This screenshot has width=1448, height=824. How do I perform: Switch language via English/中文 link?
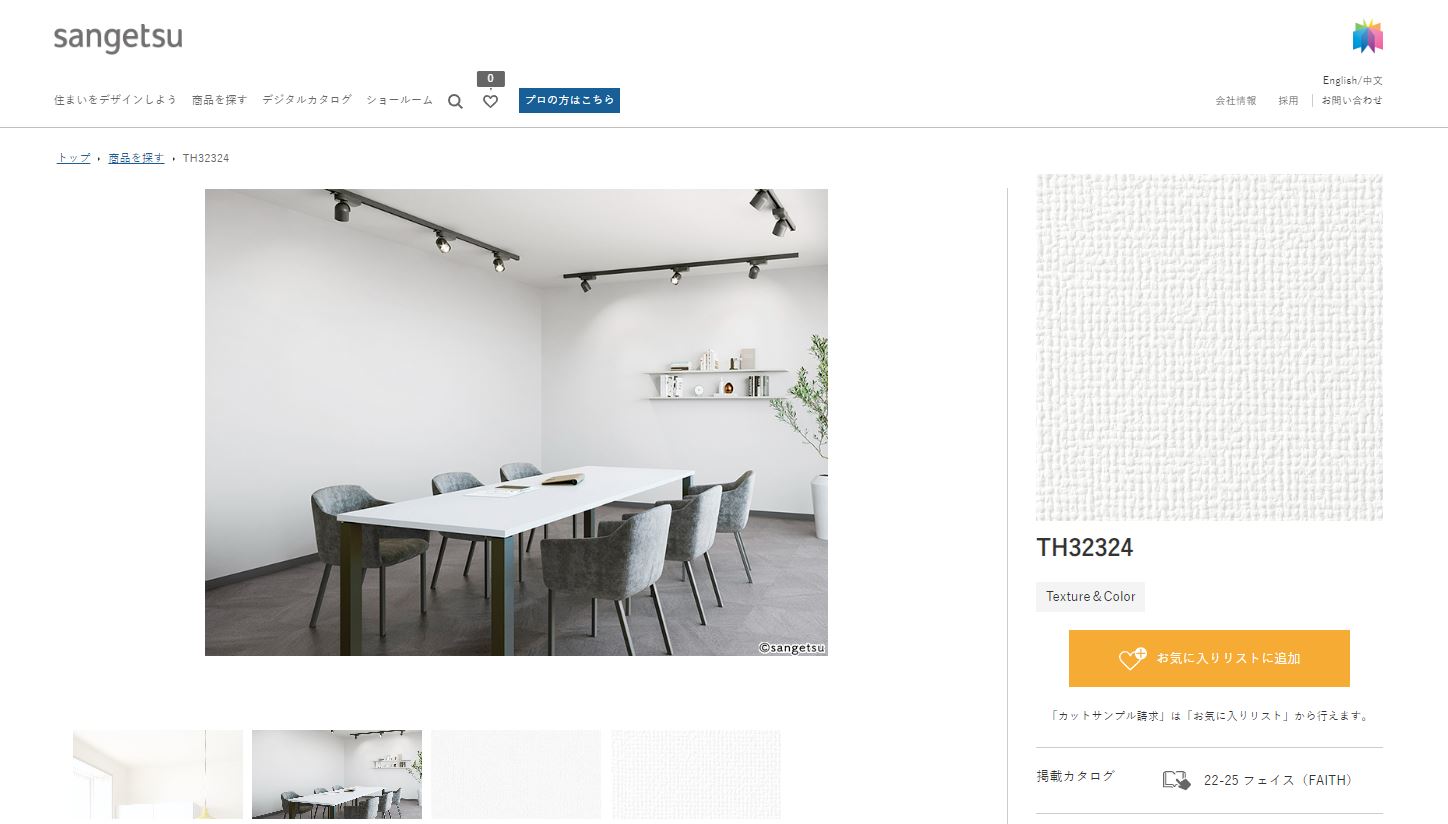click(x=1352, y=80)
